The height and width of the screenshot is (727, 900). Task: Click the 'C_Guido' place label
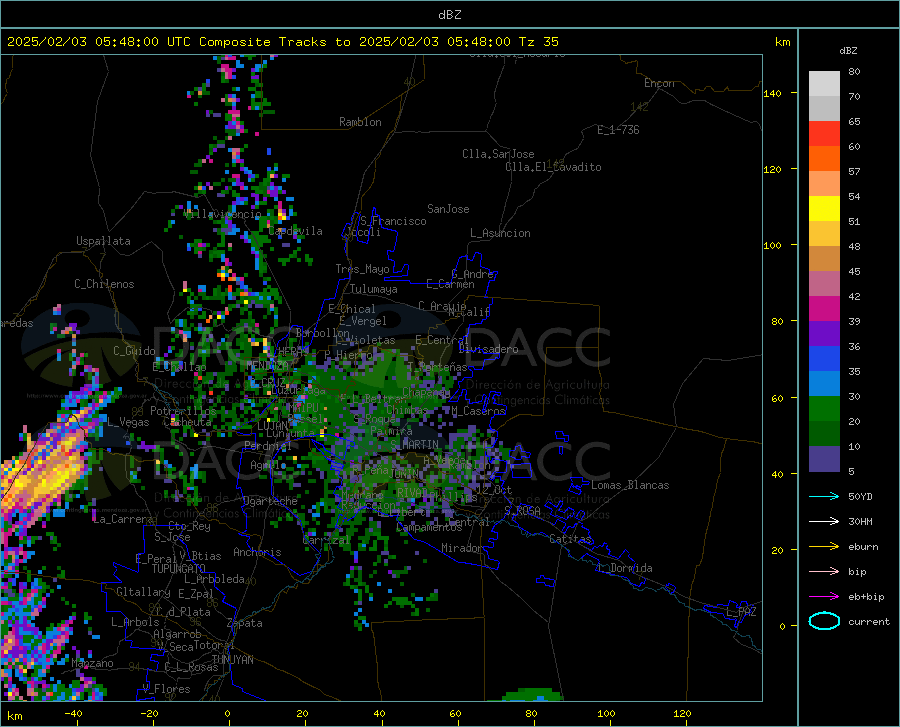pyautogui.click(x=134, y=351)
